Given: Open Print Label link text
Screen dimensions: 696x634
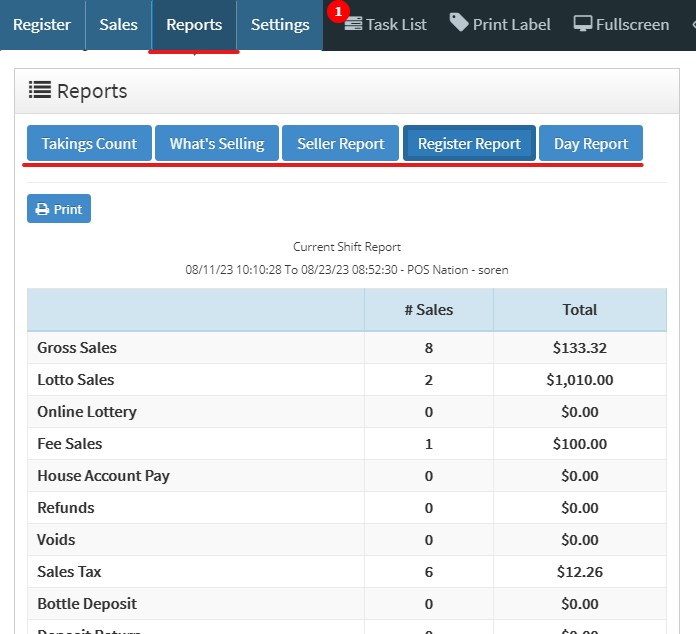Looking at the screenshot, I should (x=512, y=24).
